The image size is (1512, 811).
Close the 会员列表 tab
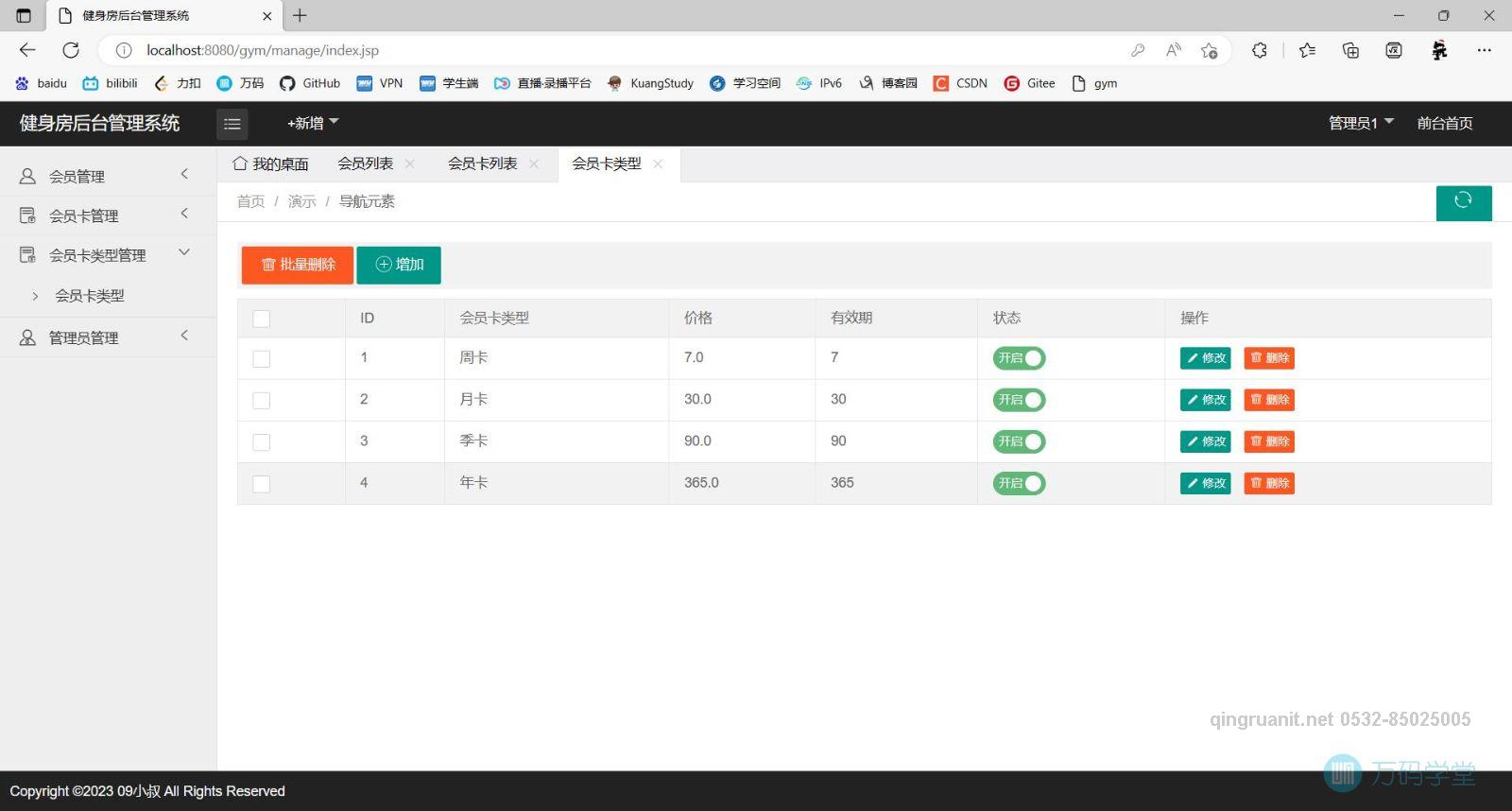pos(410,164)
